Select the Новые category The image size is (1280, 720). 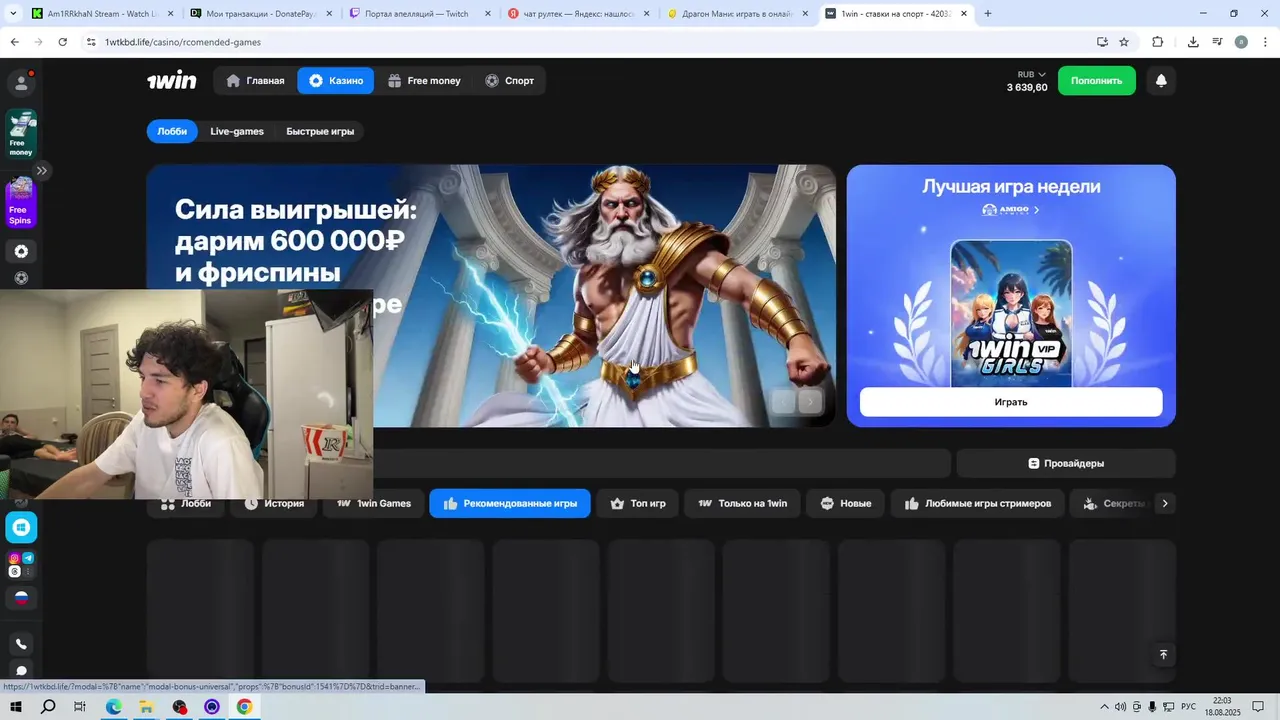[x=846, y=503]
